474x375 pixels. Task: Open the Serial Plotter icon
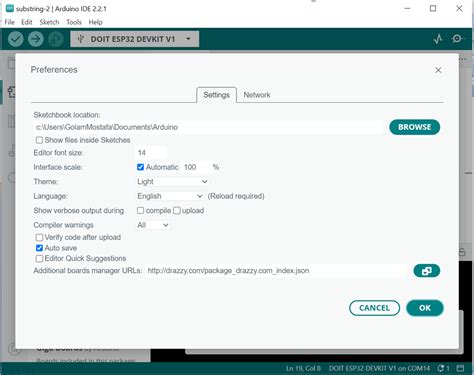pyautogui.click(x=438, y=39)
